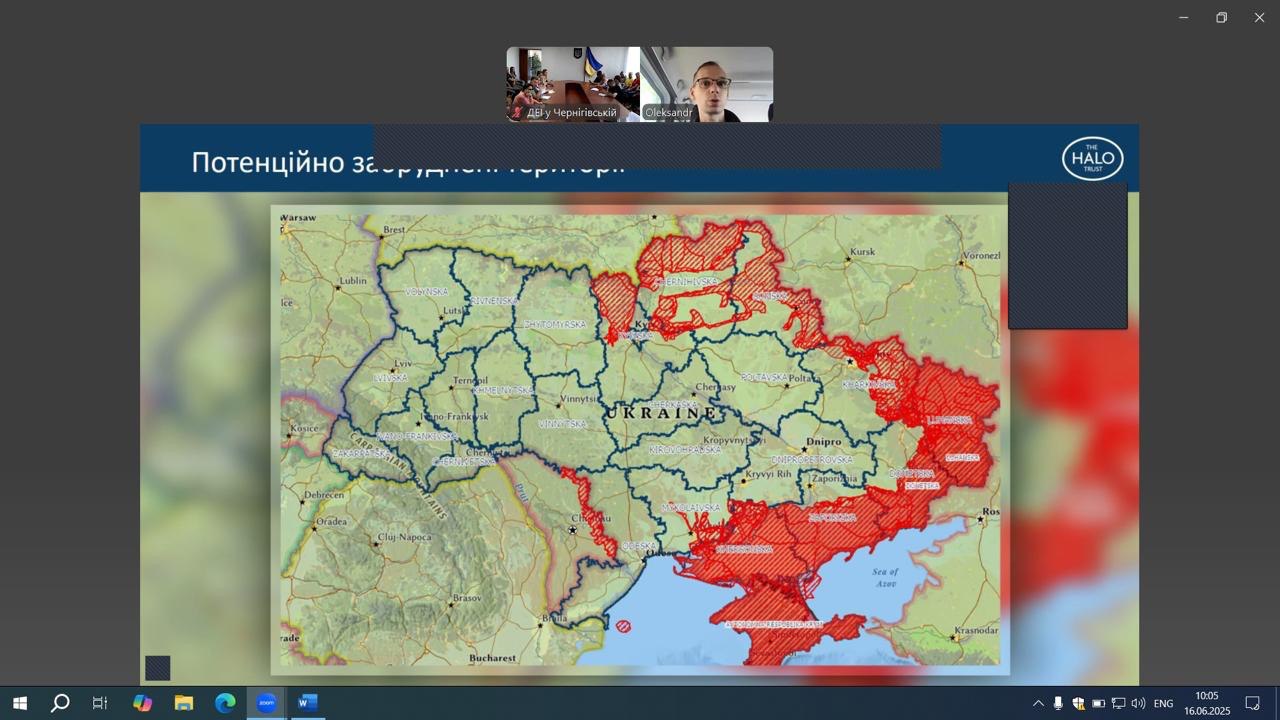The image size is (1280, 720).
Task: Open Windows Security shield tray icon
Action: click(x=1078, y=704)
